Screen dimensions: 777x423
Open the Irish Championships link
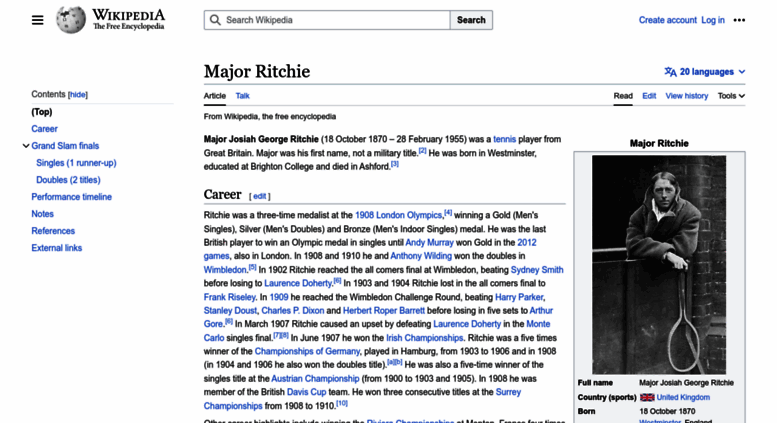click(x=425, y=338)
